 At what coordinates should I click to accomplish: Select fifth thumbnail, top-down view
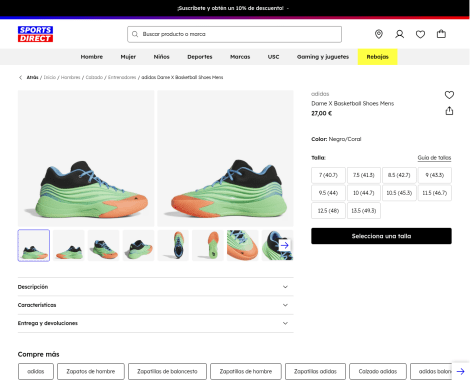click(173, 245)
